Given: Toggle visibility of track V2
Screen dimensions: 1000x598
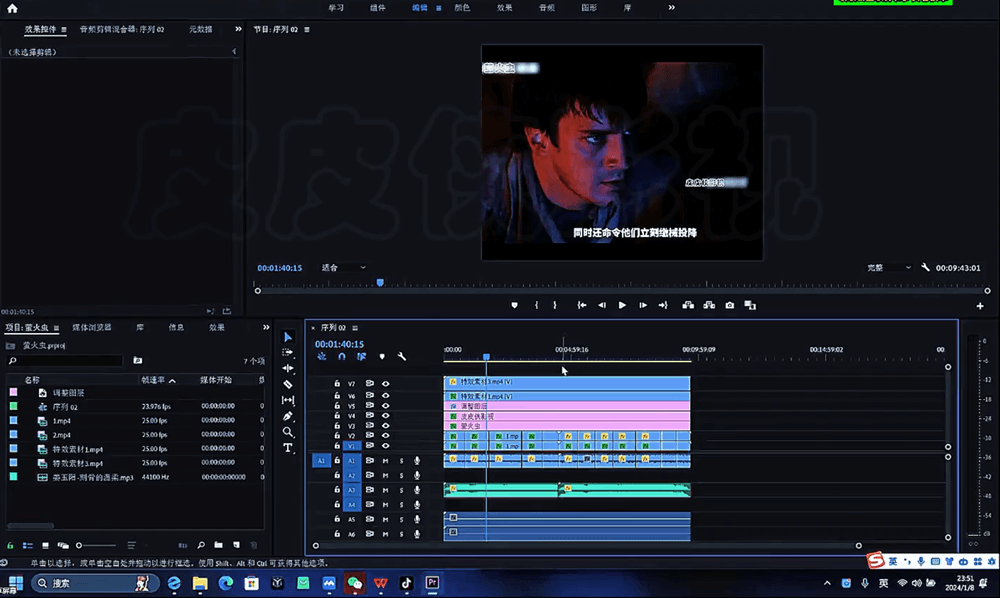Looking at the screenshot, I should (385, 435).
